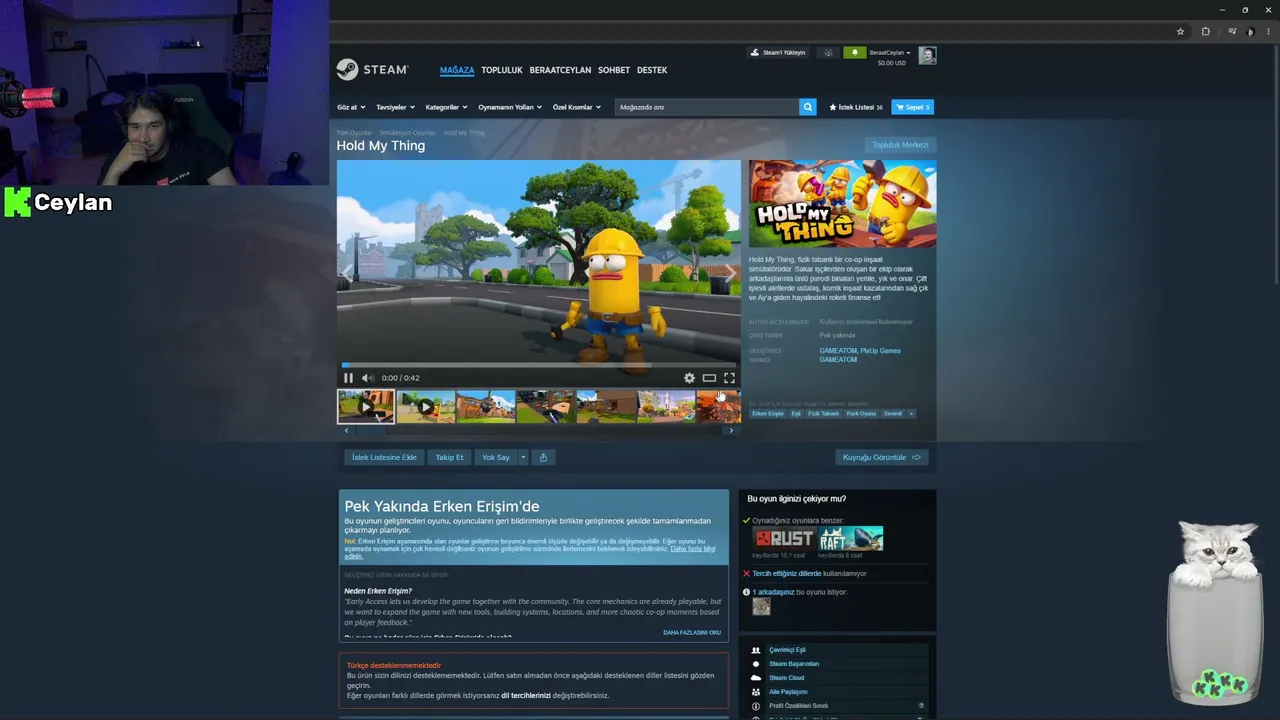Click the Steam logo

pos(372,70)
